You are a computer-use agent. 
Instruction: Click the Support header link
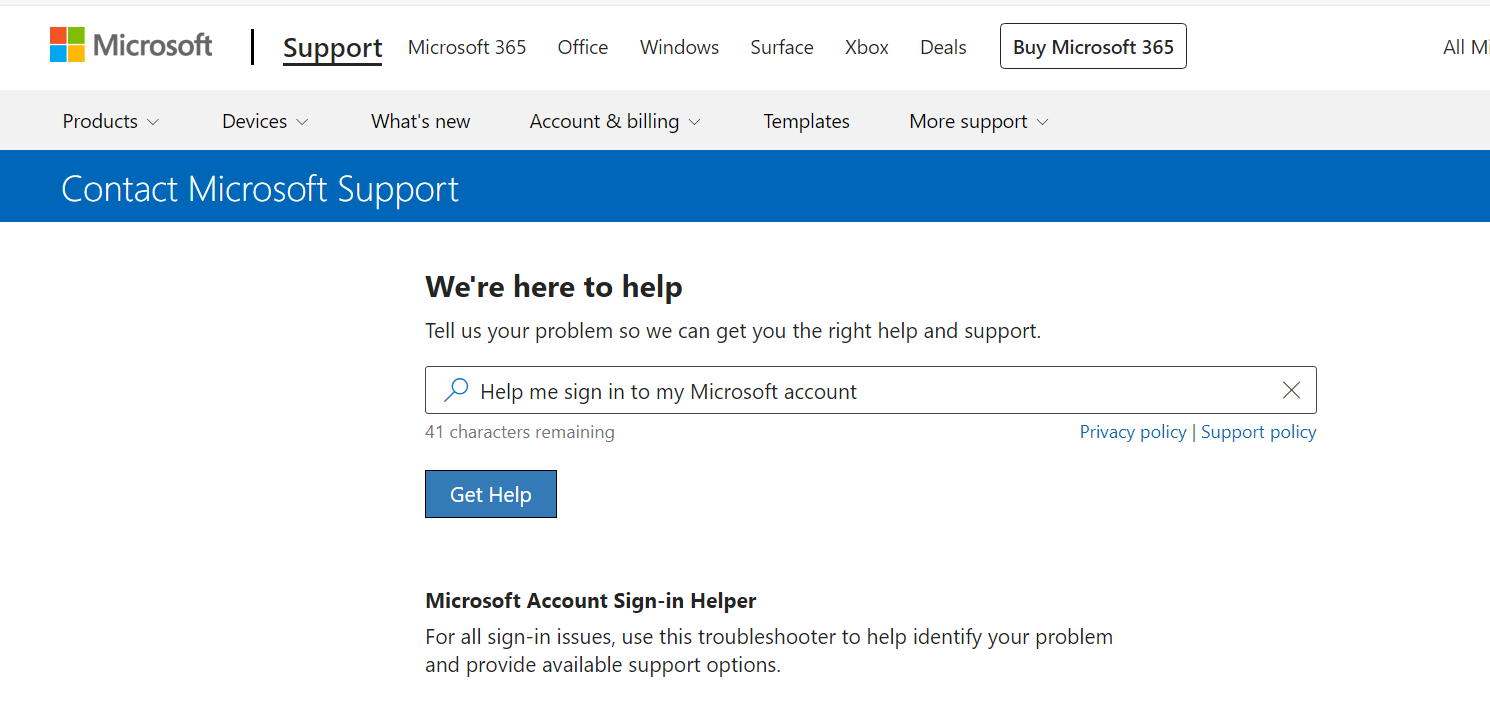pyautogui.click(x=333, y=47)
